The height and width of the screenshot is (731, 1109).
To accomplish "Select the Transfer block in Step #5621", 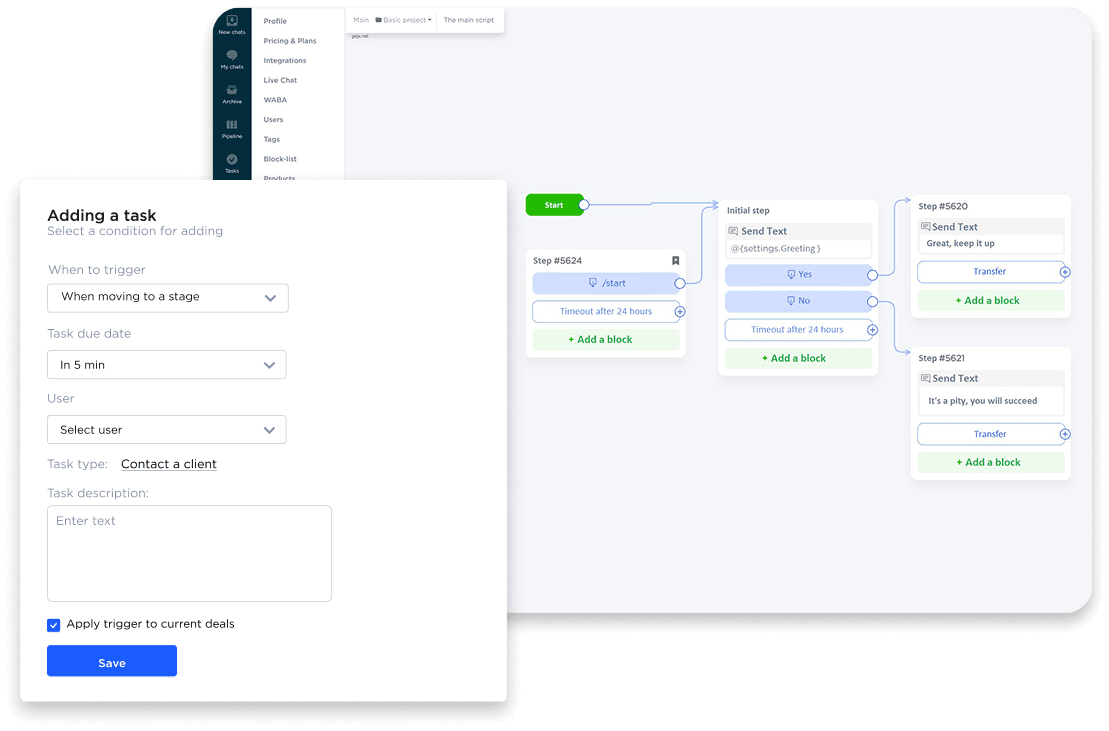I will tap(991, 434).
